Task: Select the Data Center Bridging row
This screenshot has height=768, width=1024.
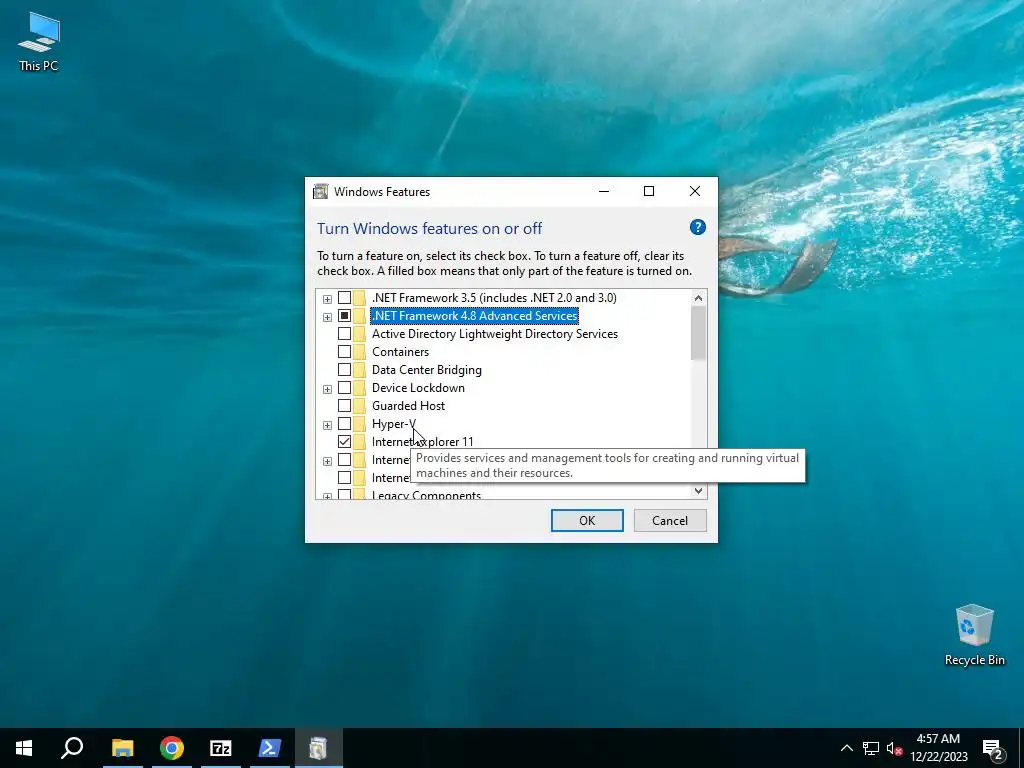Action: pyautogui.click(x=426, y=370)
